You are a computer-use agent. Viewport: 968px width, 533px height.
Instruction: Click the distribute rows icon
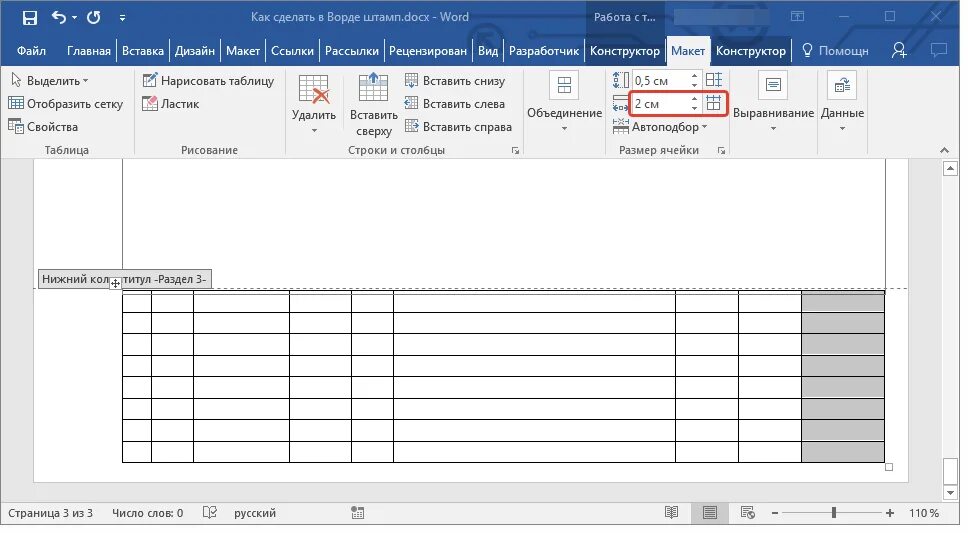click(714, 80)
